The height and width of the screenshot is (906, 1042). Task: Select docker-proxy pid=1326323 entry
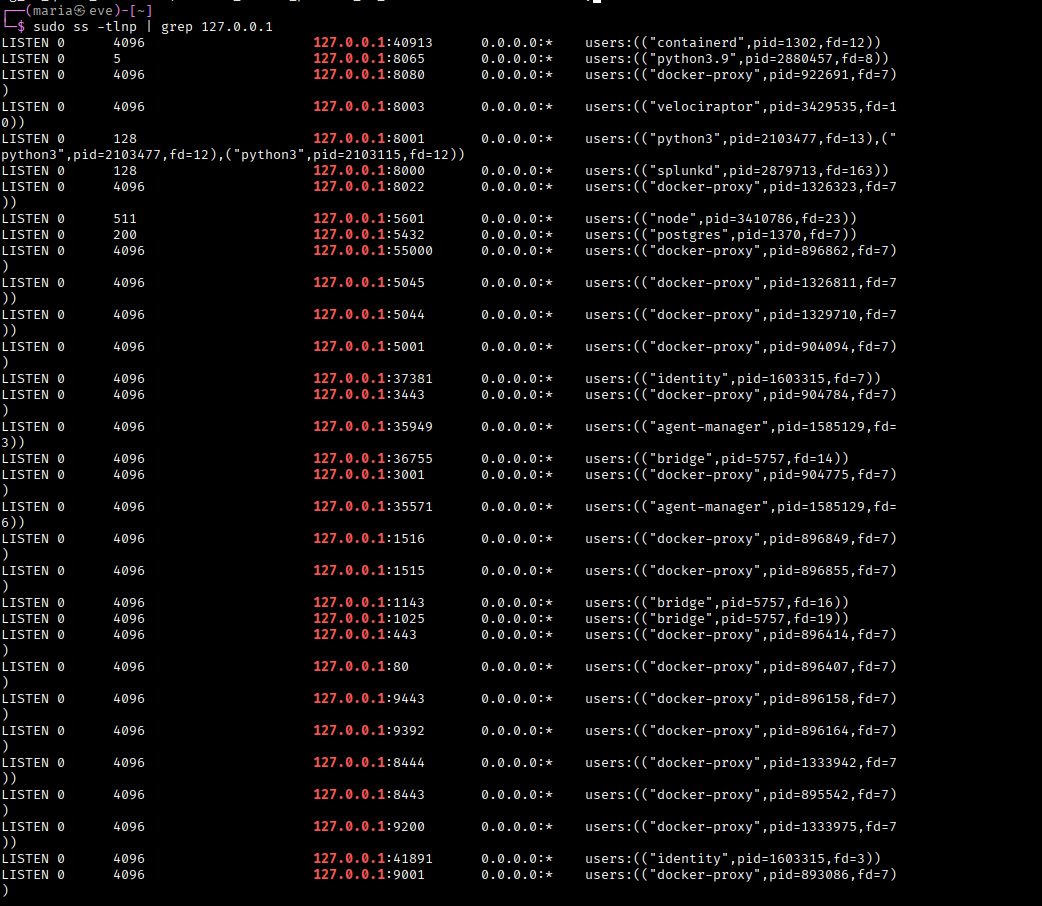741,186
